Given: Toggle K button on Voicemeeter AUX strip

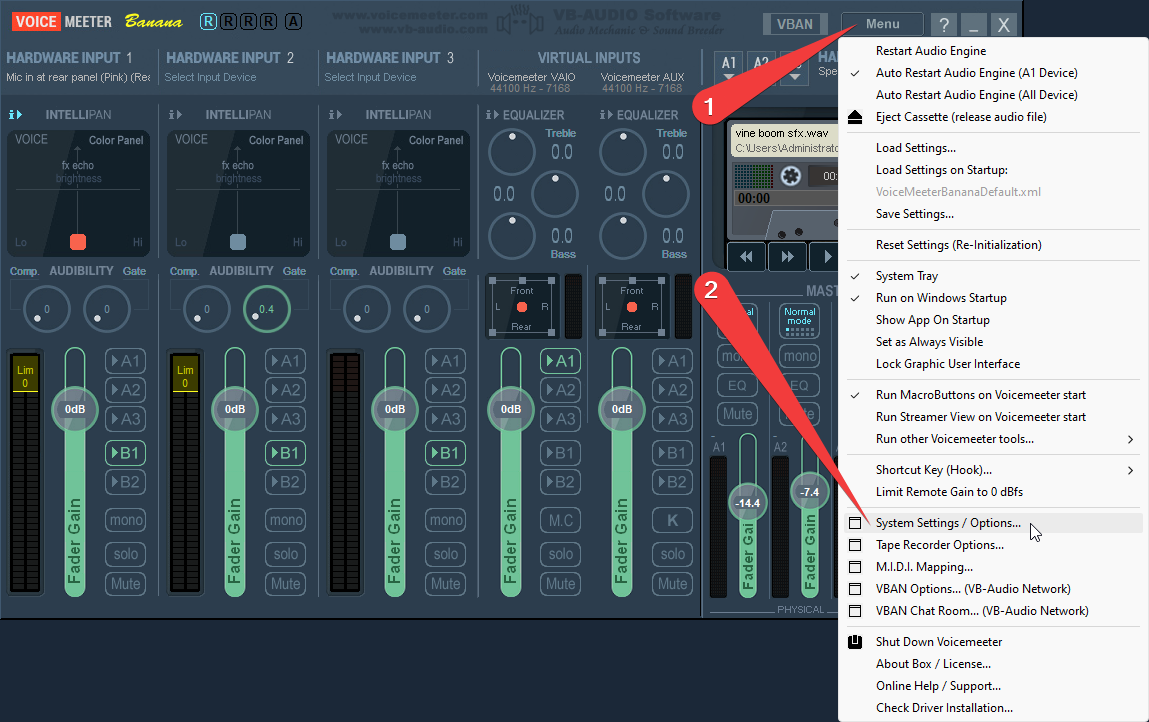Looking at the screenshot, I should pyautogui.click(x=673, y=520).
